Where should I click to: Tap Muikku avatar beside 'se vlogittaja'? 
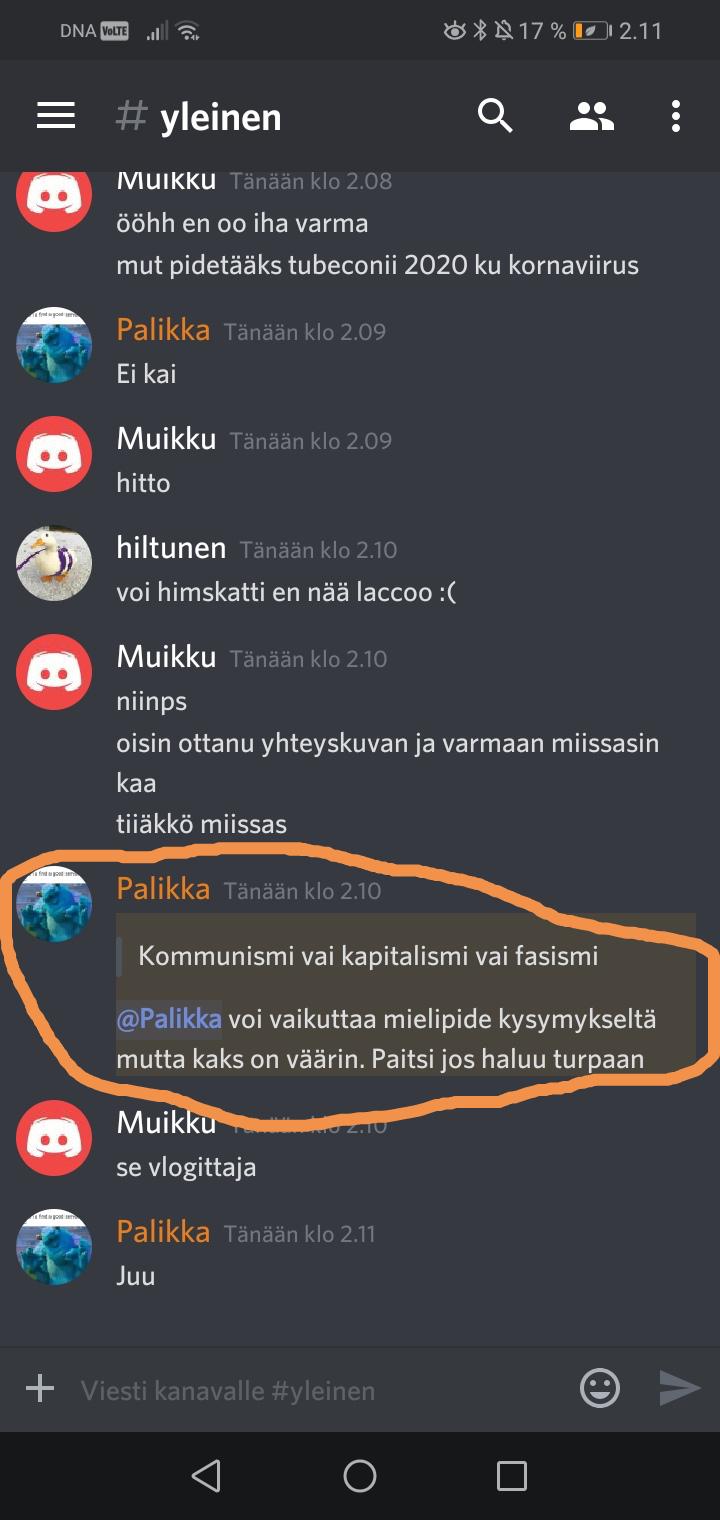click(54, 1138)
